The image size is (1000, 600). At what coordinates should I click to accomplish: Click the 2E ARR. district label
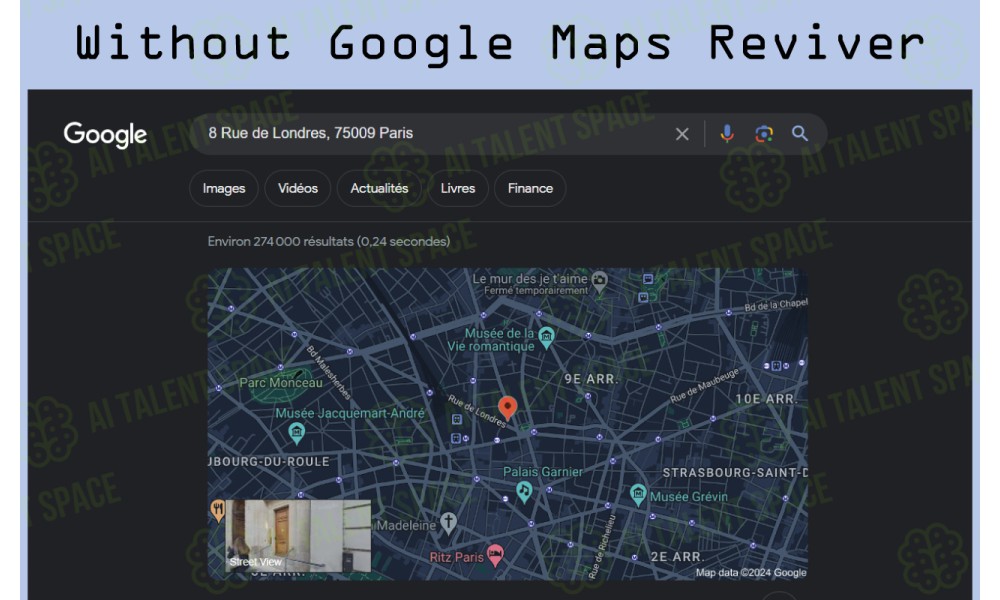[x=677, y=557]
